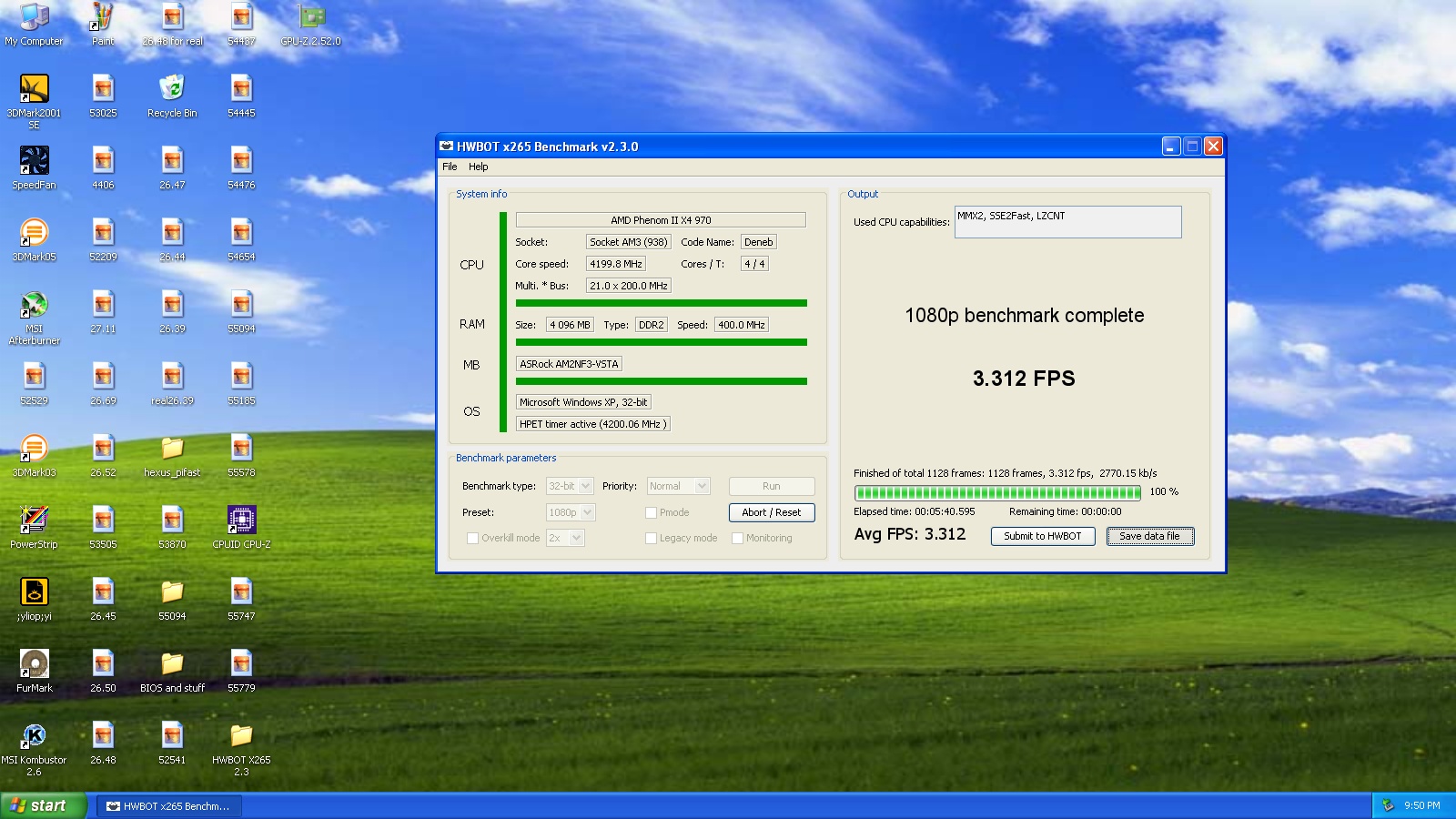Open the Benchmark type 32-bit dropdown
Viewport: 1456px width, 819px height.
tap(570, 486)
